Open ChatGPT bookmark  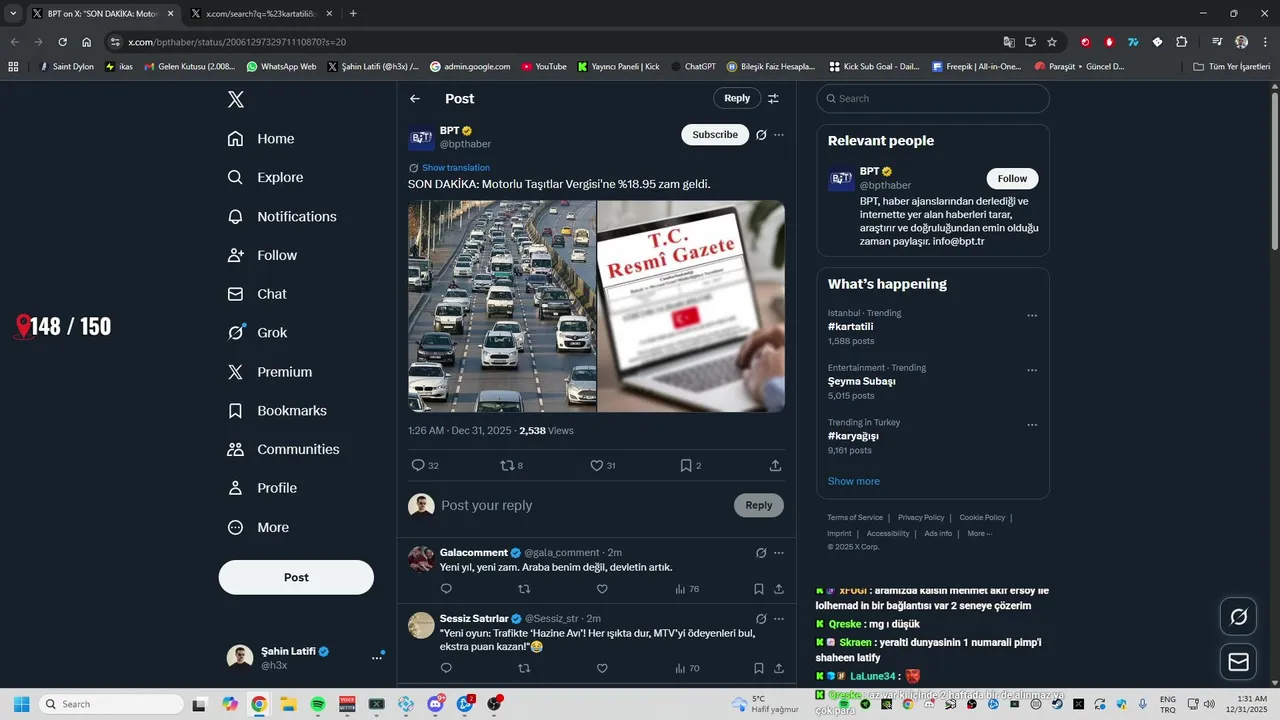click(693, 67)
